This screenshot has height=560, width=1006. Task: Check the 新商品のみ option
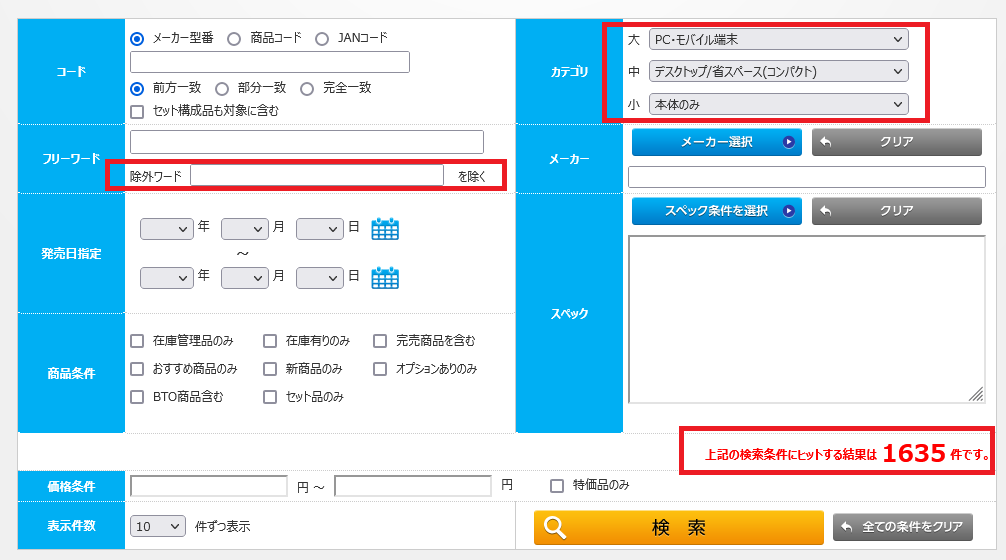[270, 369]
